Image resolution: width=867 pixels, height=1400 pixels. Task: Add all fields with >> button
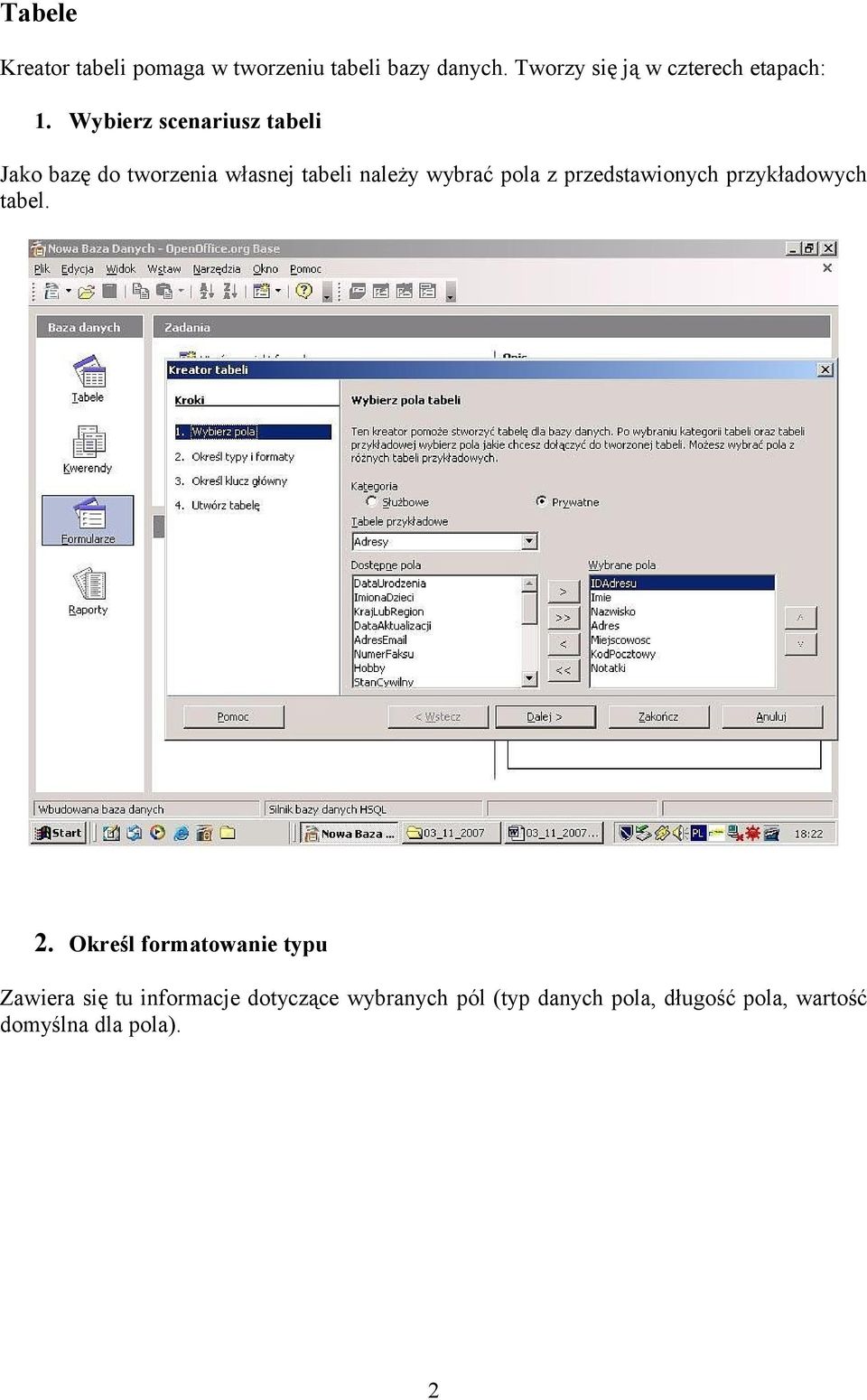pyautogui.click(x=564, y=618)
